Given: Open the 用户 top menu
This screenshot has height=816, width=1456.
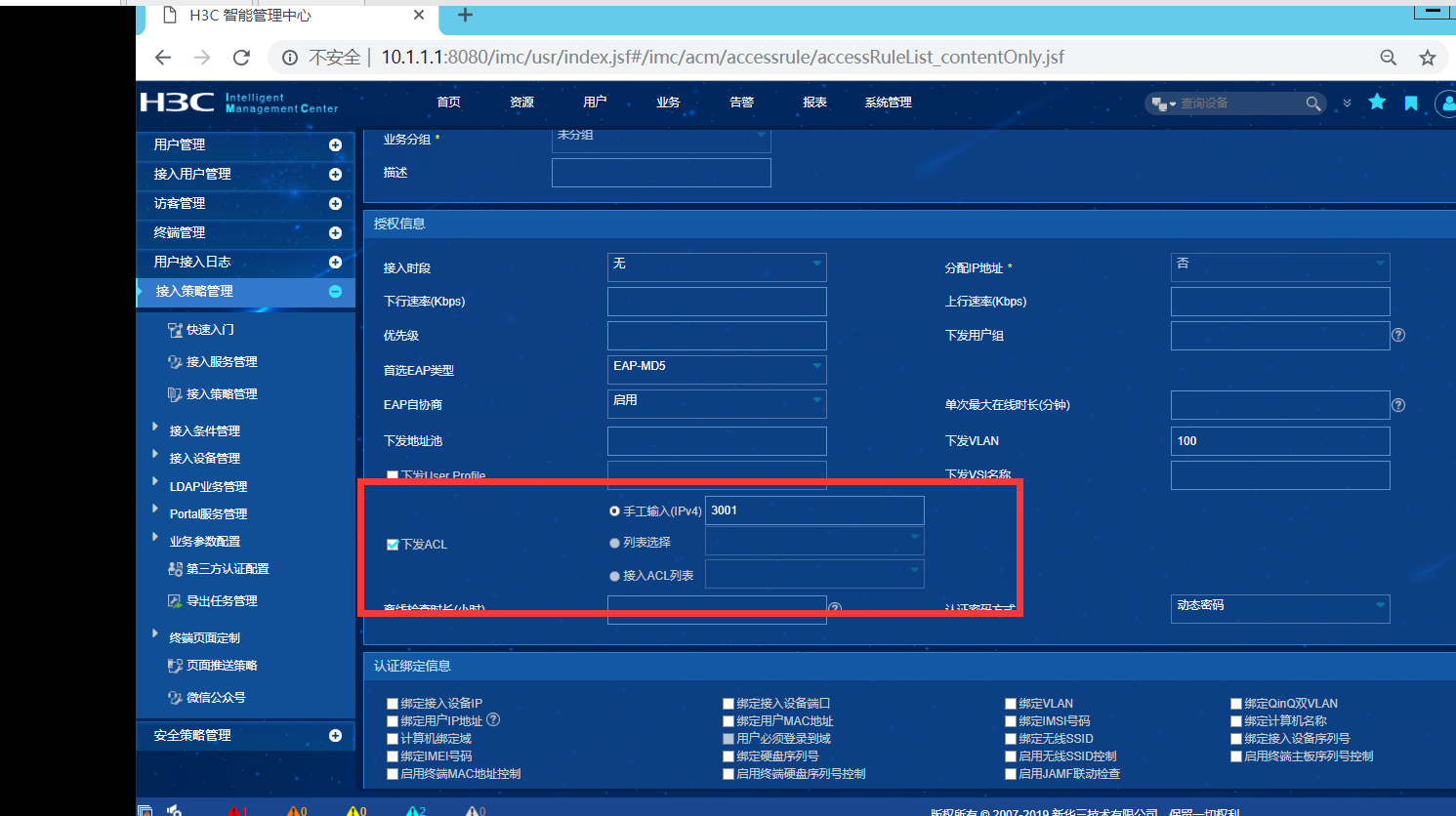Looking at the screenshot, I should 595,102.
